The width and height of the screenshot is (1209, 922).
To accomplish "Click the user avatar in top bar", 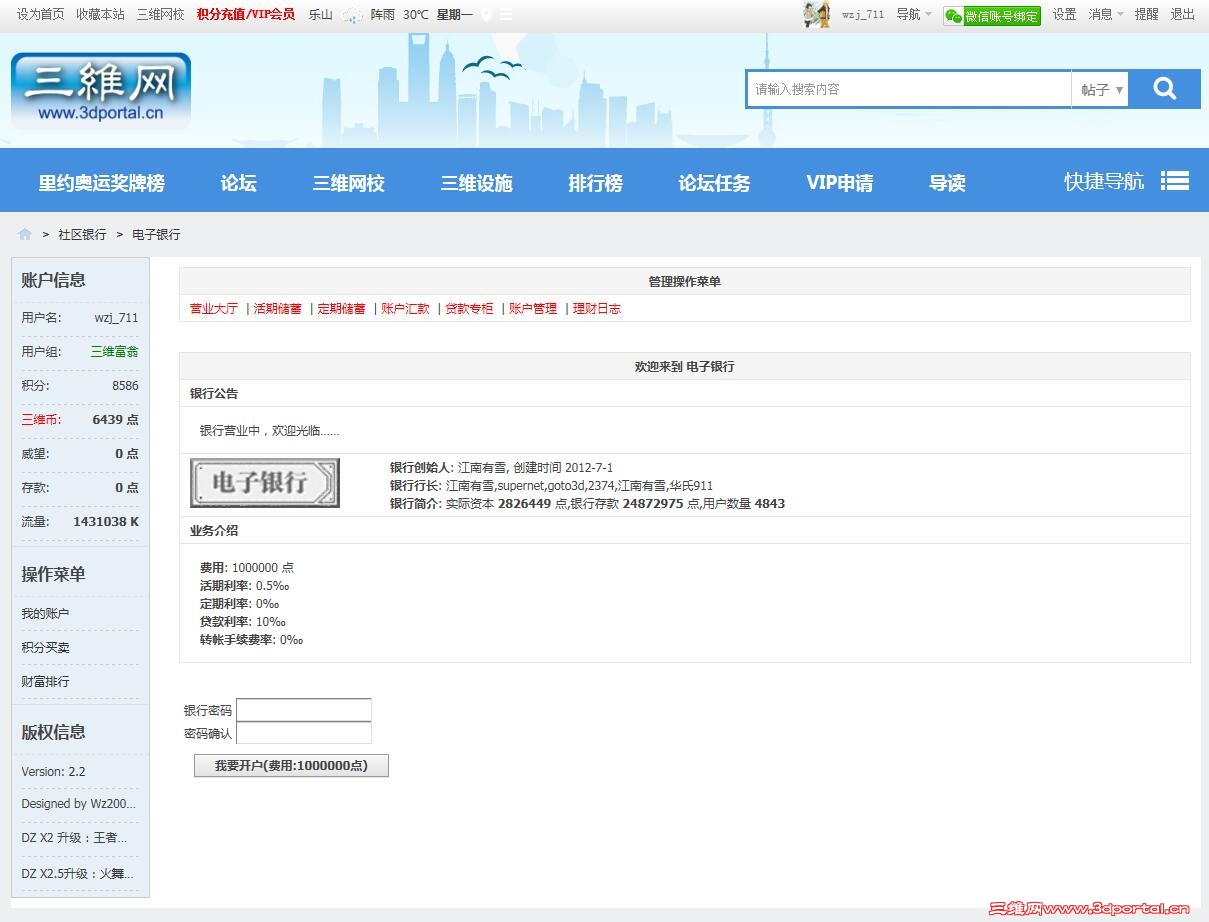I will click(816, 14).
